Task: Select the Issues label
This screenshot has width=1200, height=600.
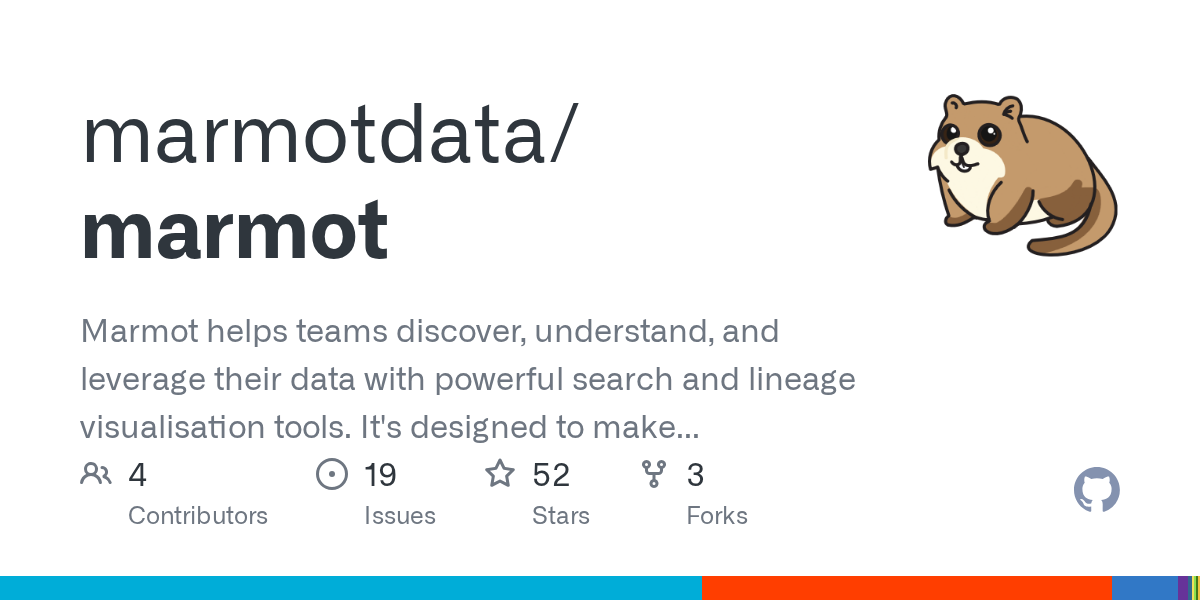Action: (400, 516)
